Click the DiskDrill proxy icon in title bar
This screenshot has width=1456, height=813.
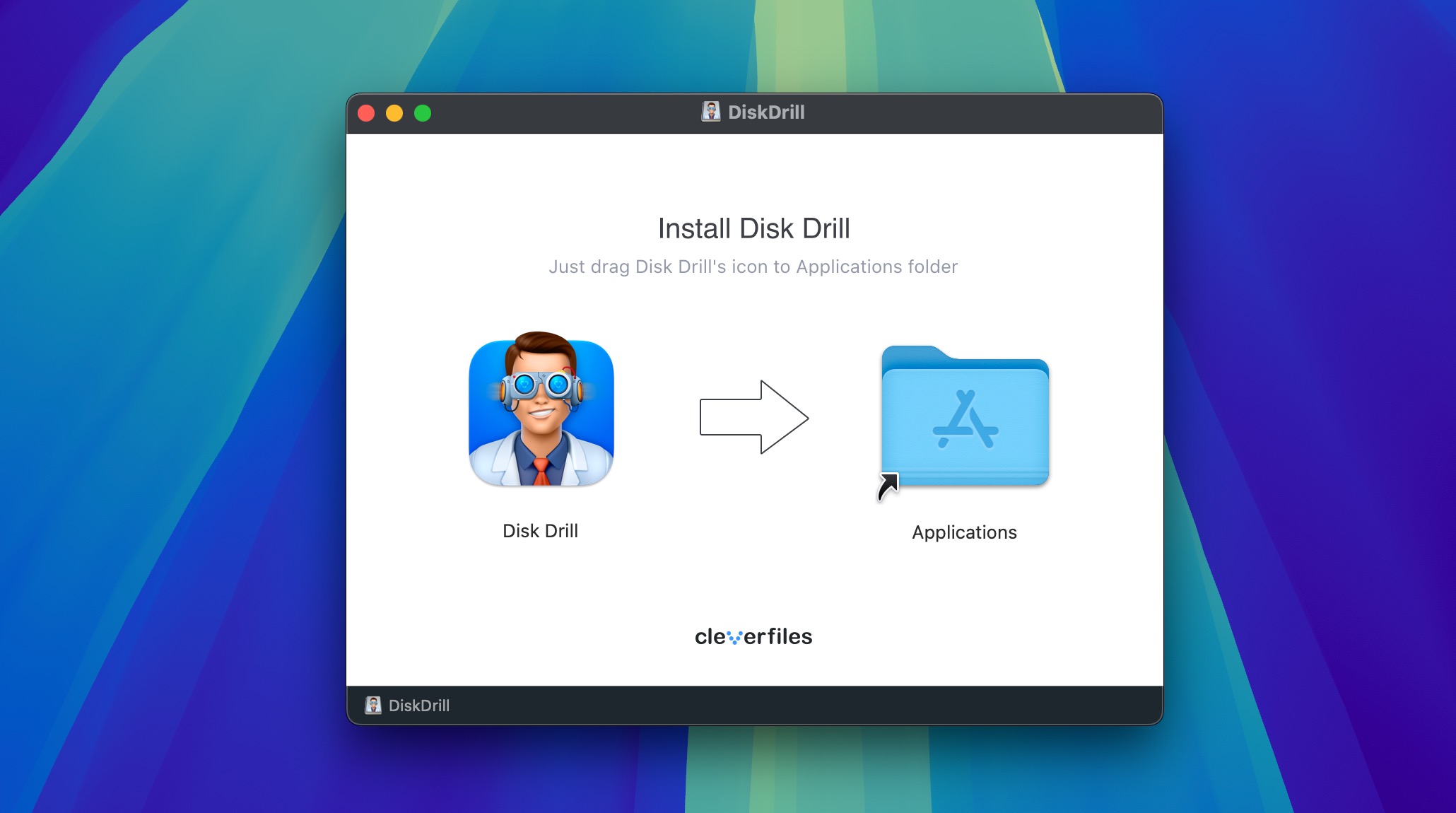point(710,112)
